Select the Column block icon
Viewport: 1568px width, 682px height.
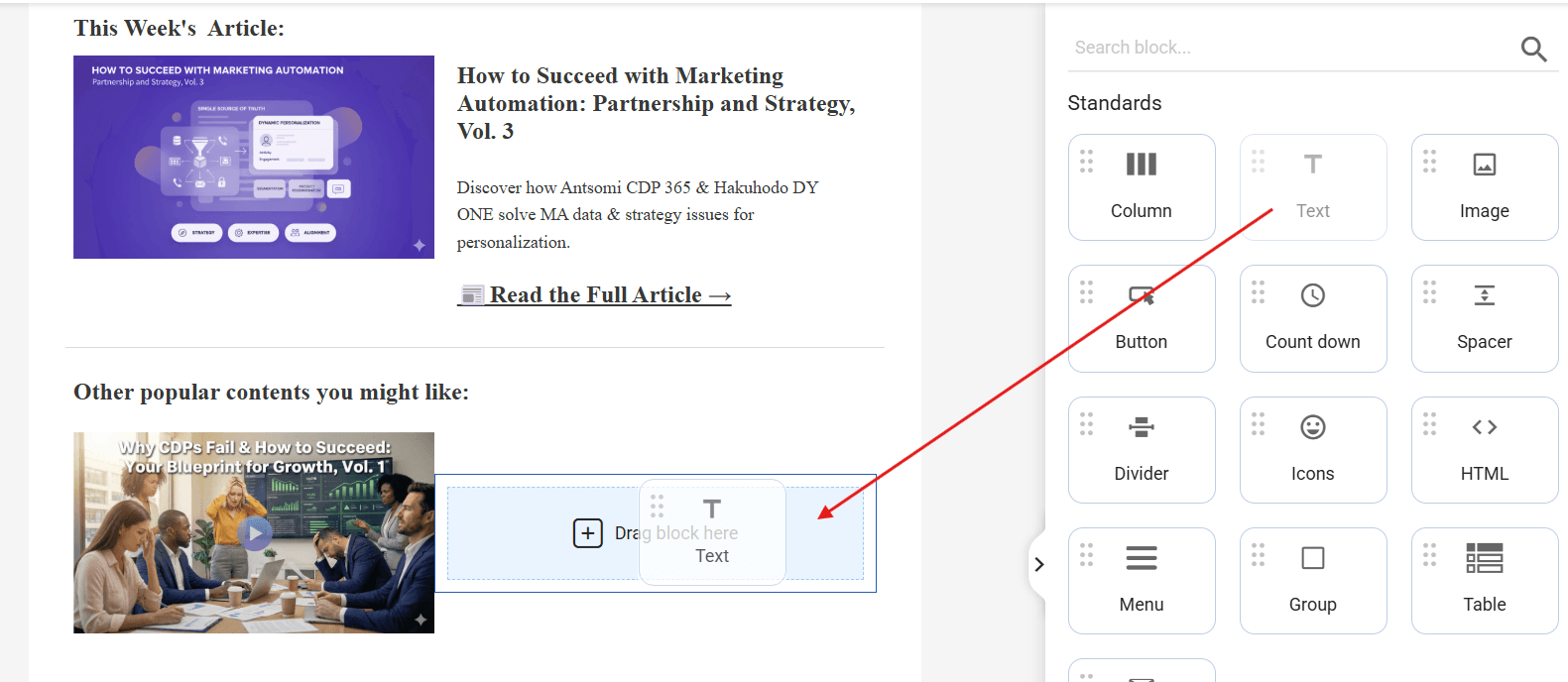click(x=1141, y=165)
